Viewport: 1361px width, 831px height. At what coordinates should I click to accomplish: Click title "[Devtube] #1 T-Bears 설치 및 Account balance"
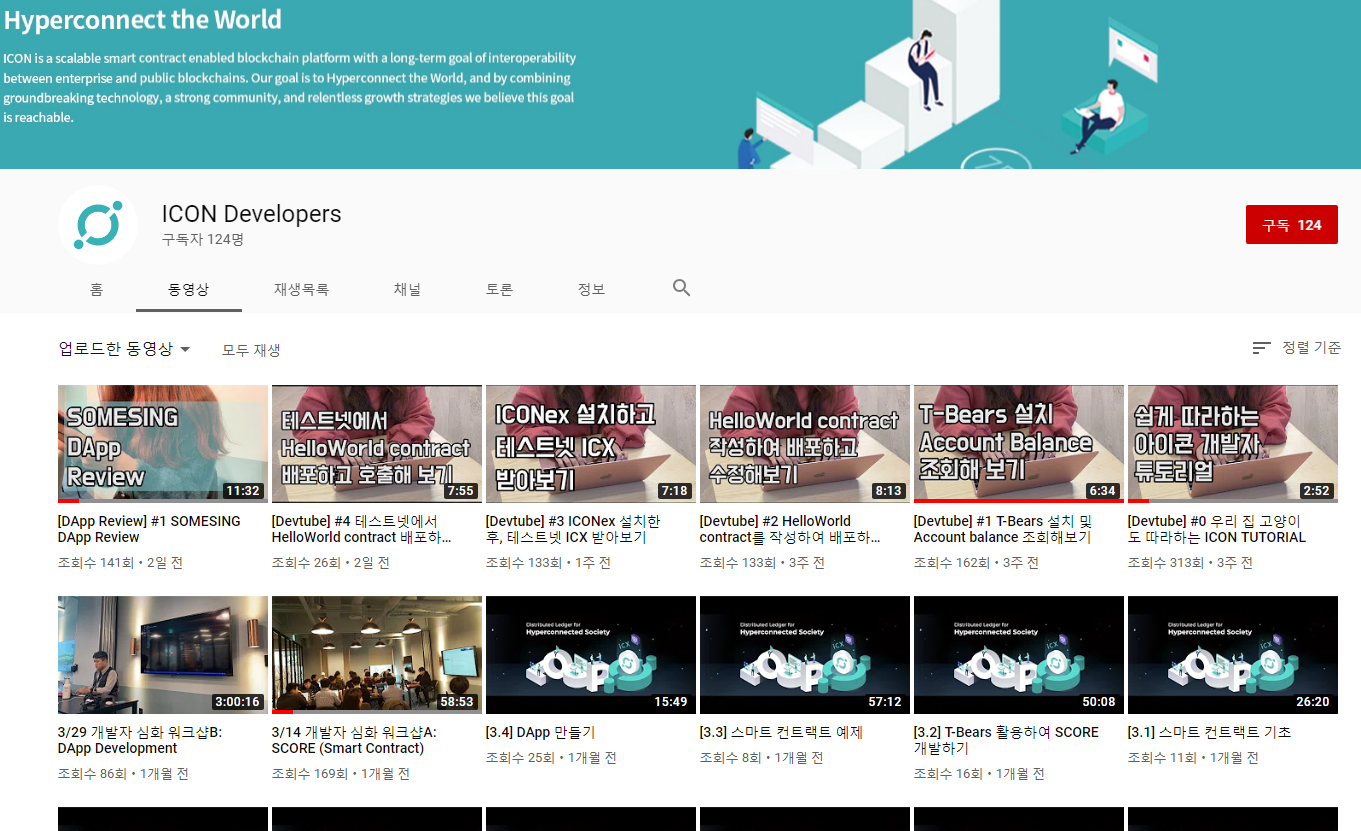pos(1003,529)
